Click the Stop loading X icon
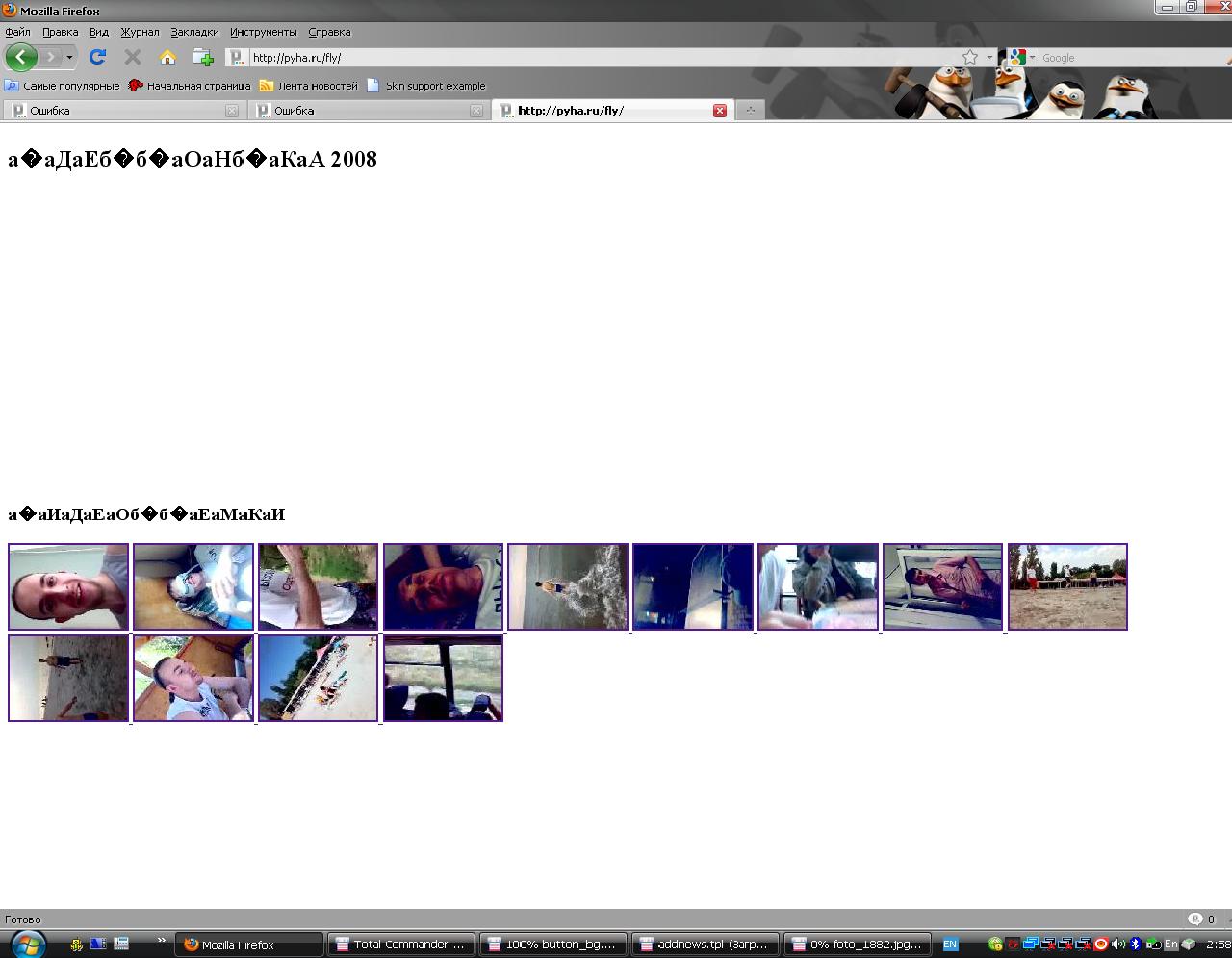The image size is (1232, 958). (x=133, y=57)
